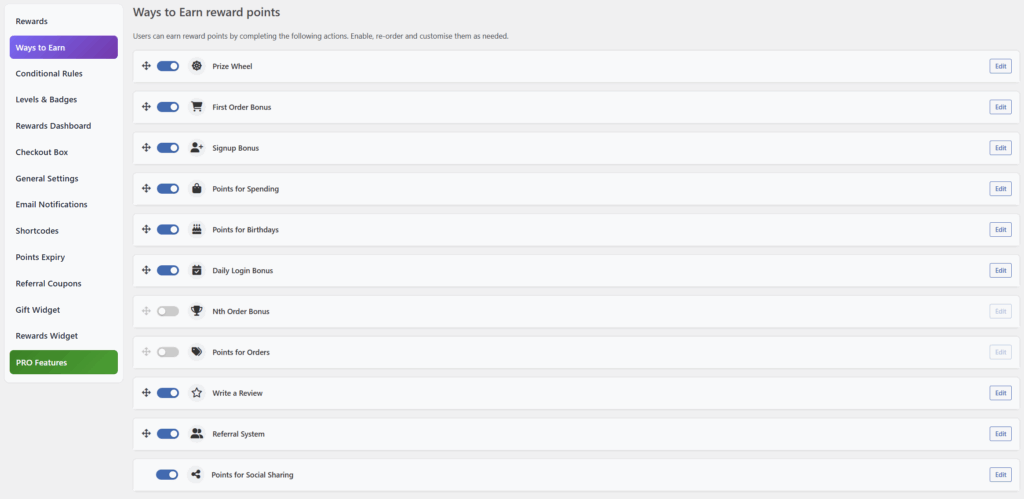The height and width of the screenshot is (499, 1024).
Task: Edit the Signup Bonus action
Action: tap(1000, 148)
